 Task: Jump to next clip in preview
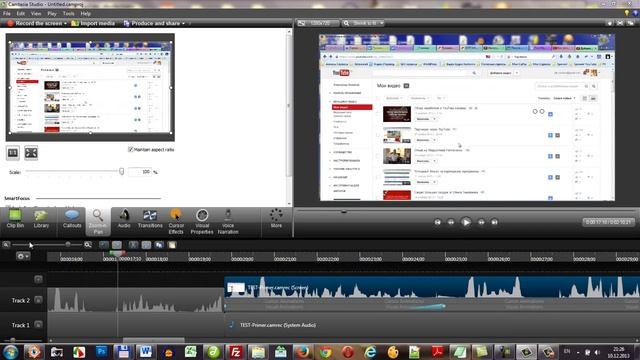click(494, 222)
